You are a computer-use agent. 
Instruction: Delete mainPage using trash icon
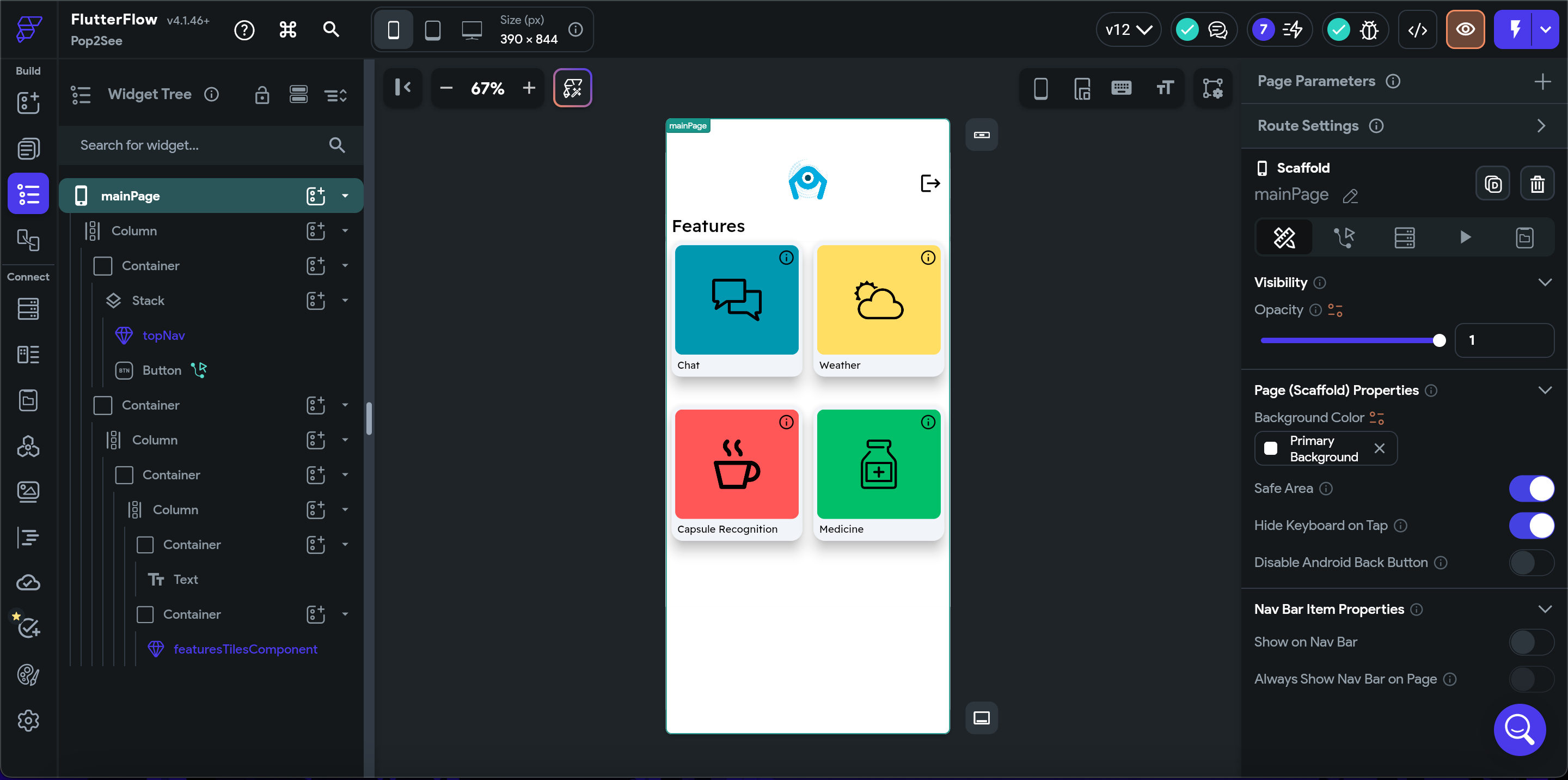click(x=1537, y=183)
